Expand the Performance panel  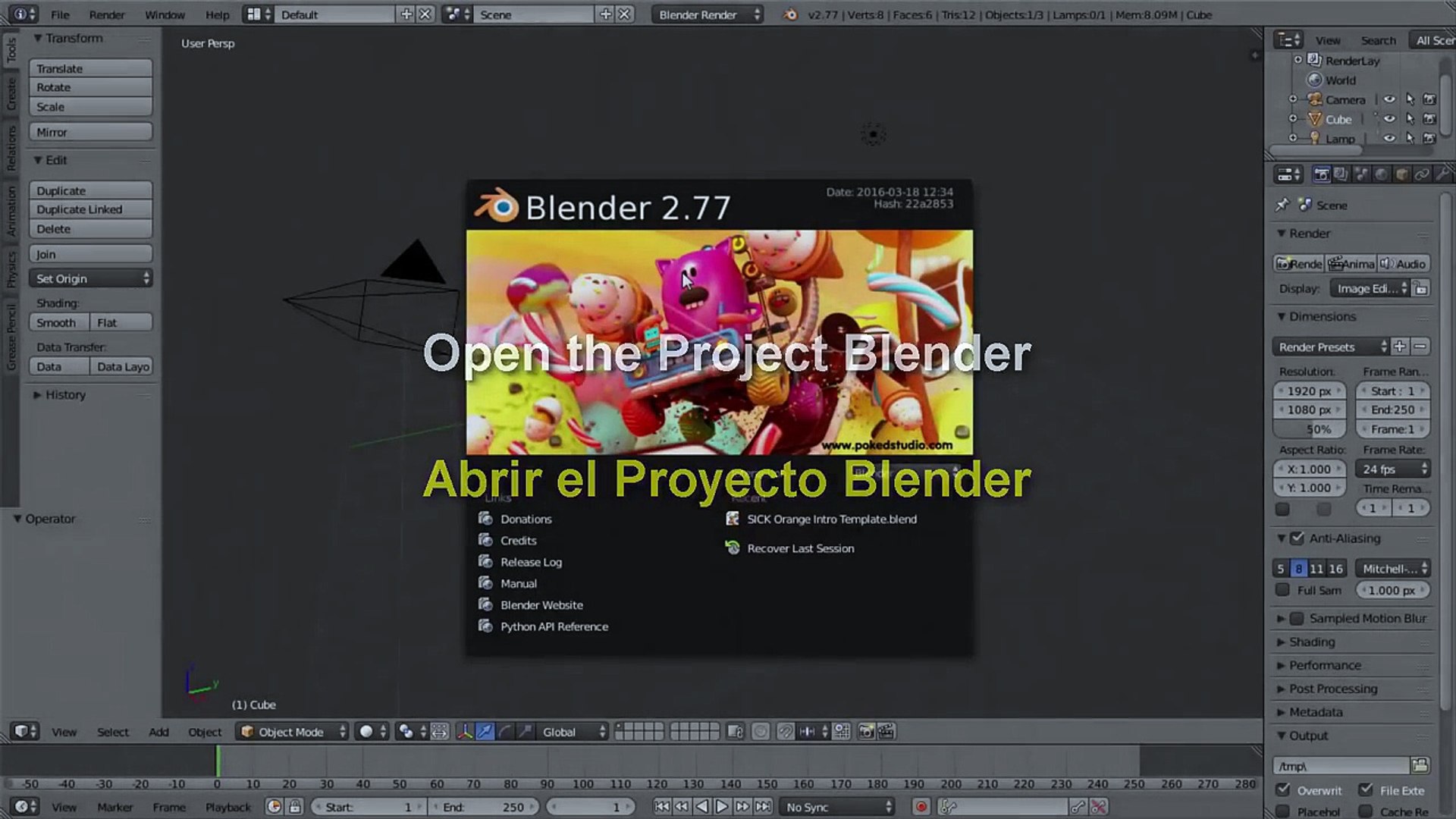tap(1325, 665)
